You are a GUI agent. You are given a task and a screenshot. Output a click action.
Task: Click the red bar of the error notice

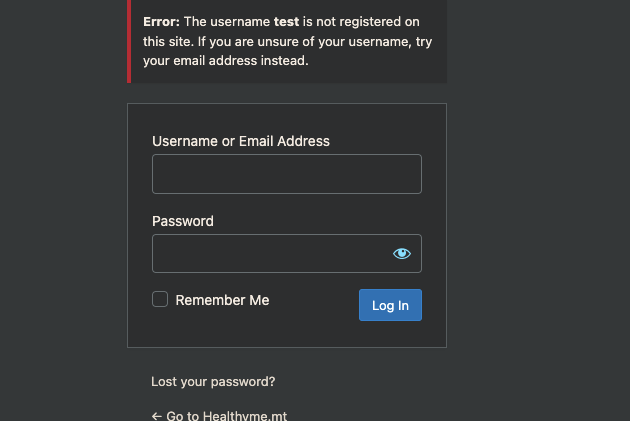(129, 41)
